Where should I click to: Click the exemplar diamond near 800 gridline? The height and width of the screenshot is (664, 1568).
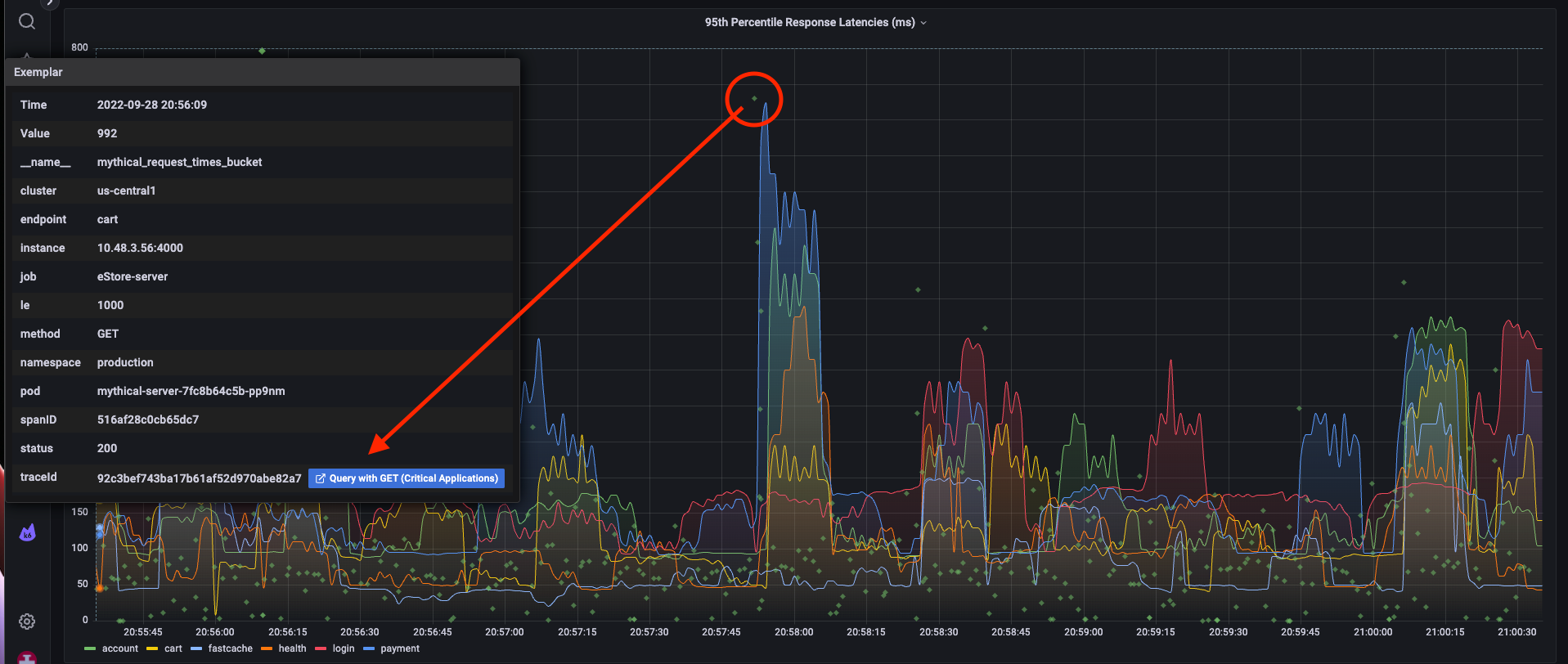(262, 51)
